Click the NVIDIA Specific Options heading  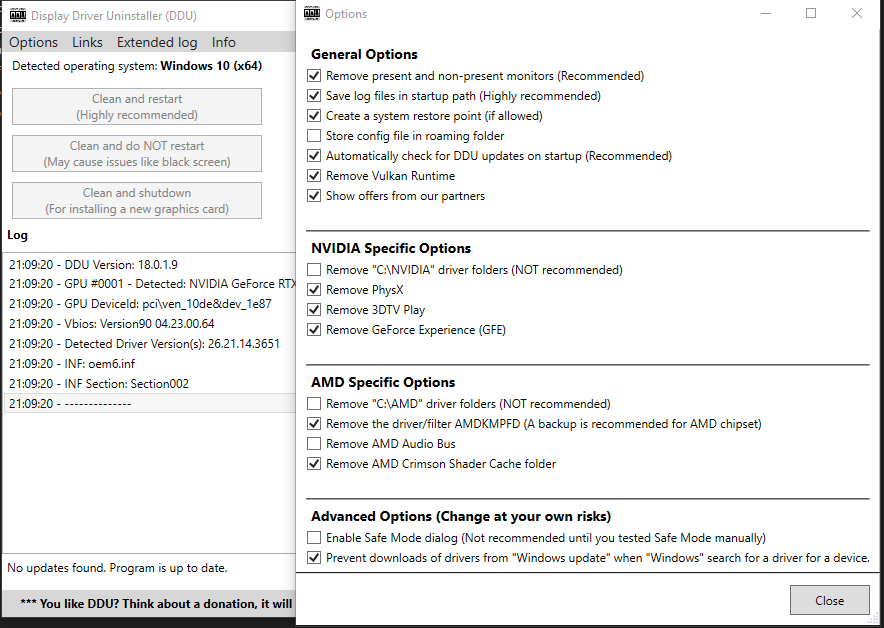click(391, 248)
